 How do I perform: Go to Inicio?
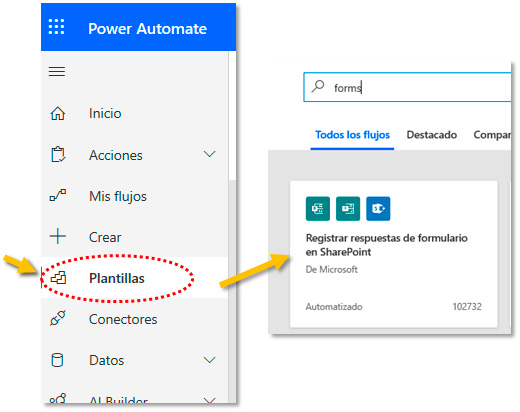click(105, 113)
